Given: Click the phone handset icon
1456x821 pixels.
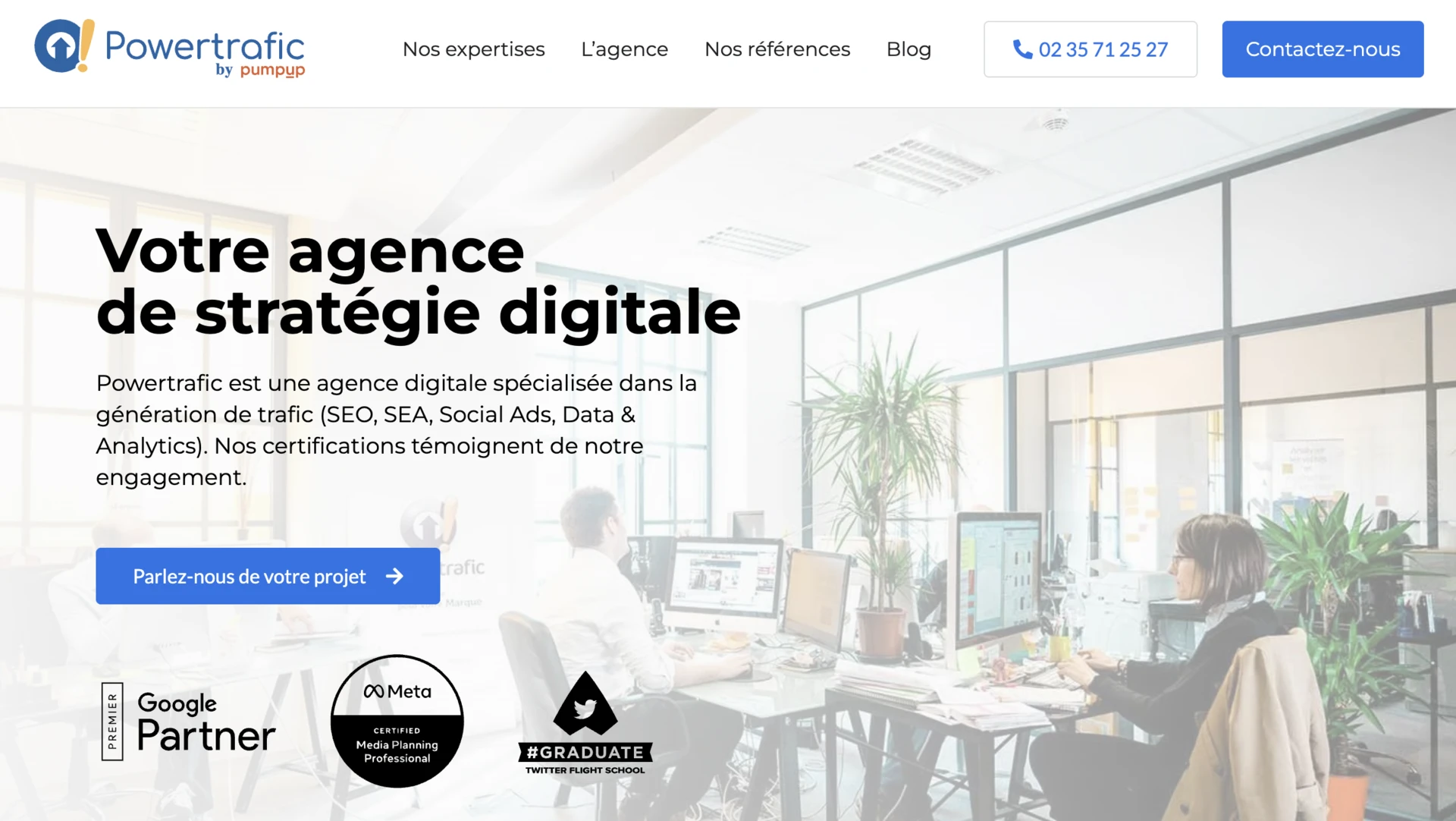Looking at the screenshot, I should pos(1022,49).
